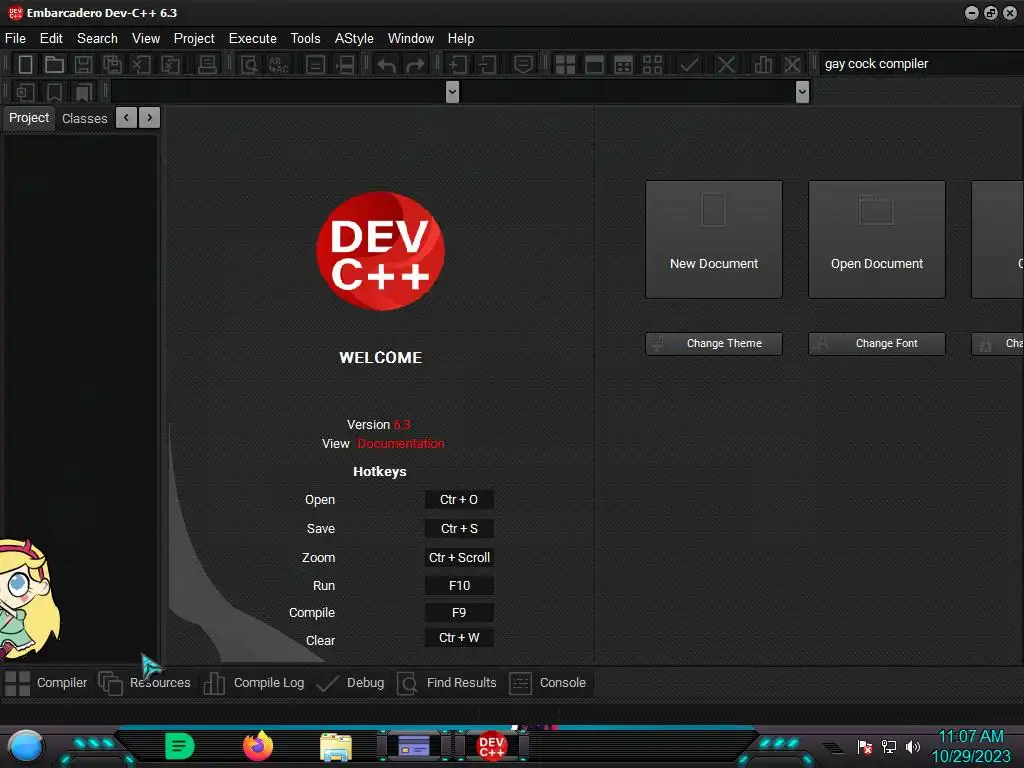The height and width of the screenshot is (768, 1024).
Task: Click the Rebuild All grid-outline icon
Action: tap(652, 65)
